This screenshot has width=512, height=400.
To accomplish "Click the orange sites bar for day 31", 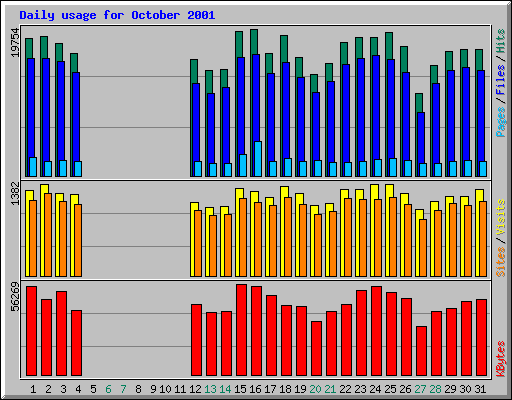I will (483, 239).
